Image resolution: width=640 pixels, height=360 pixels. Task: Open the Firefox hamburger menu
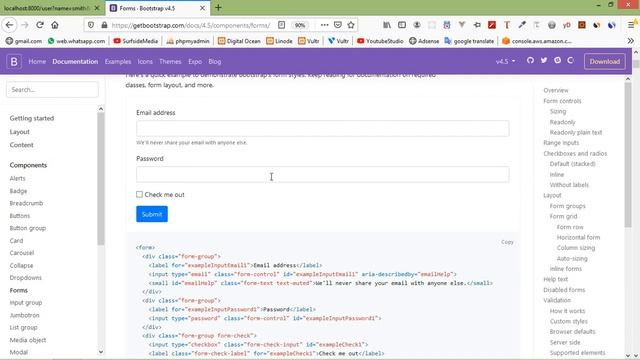pyautogui.click(x=631, y=25)
